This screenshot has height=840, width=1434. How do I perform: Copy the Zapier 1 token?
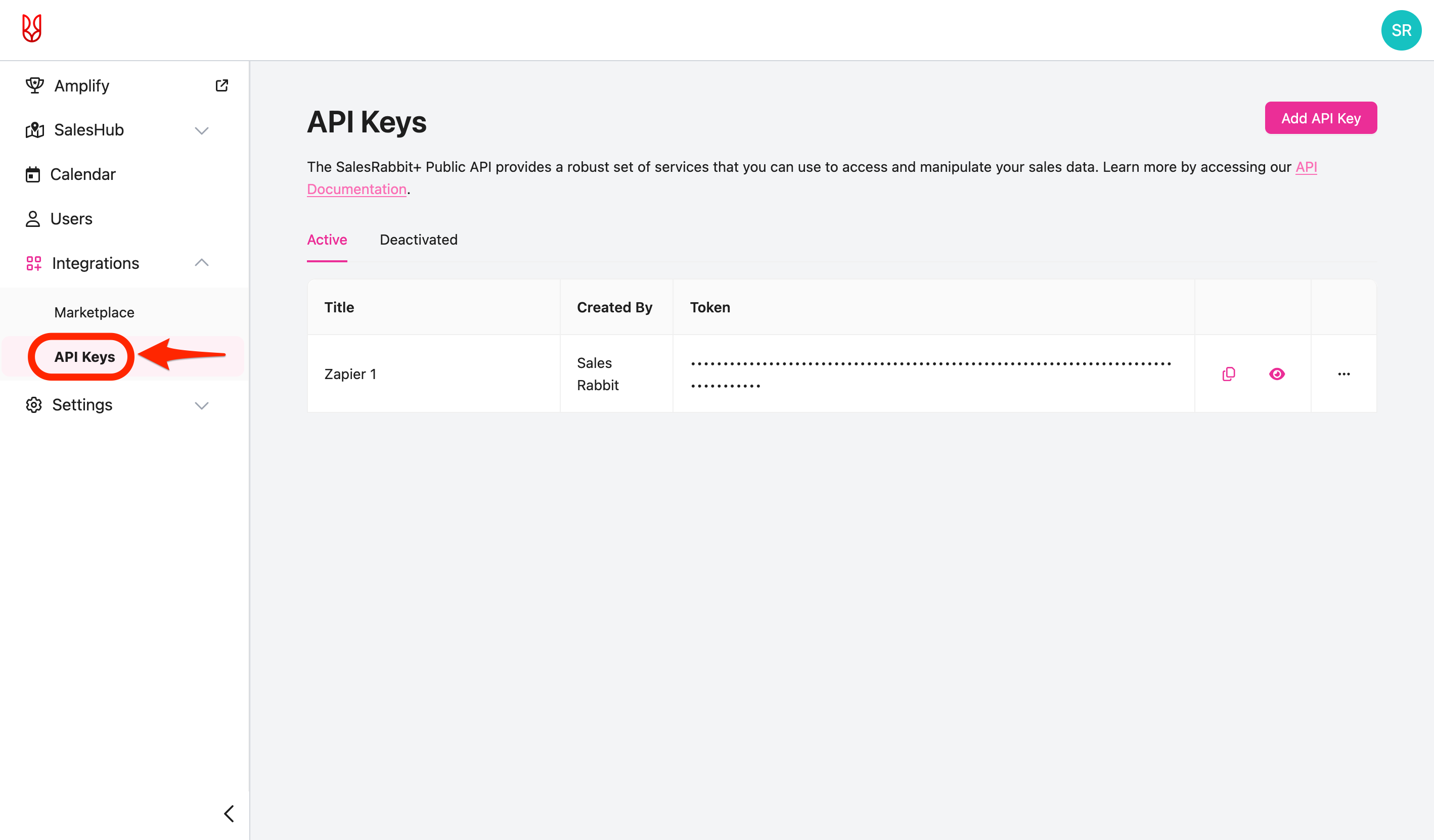[1229, 374]
